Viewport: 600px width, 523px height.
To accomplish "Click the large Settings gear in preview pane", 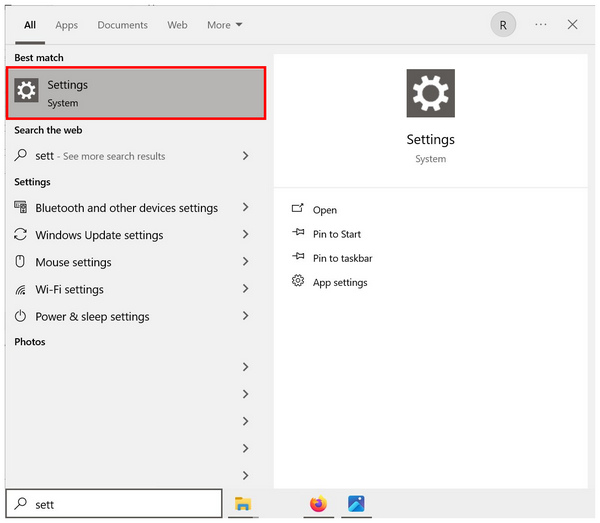I will 430,93.
